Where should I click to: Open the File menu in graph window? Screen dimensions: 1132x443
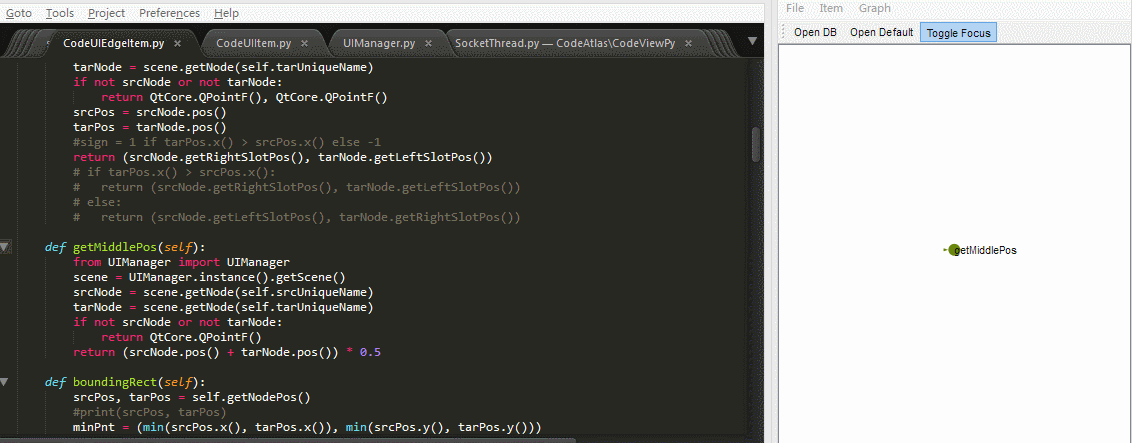795,8
